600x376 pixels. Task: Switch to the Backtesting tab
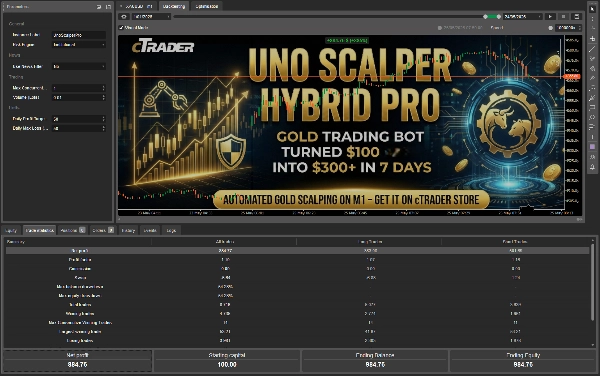pos(174,7)
